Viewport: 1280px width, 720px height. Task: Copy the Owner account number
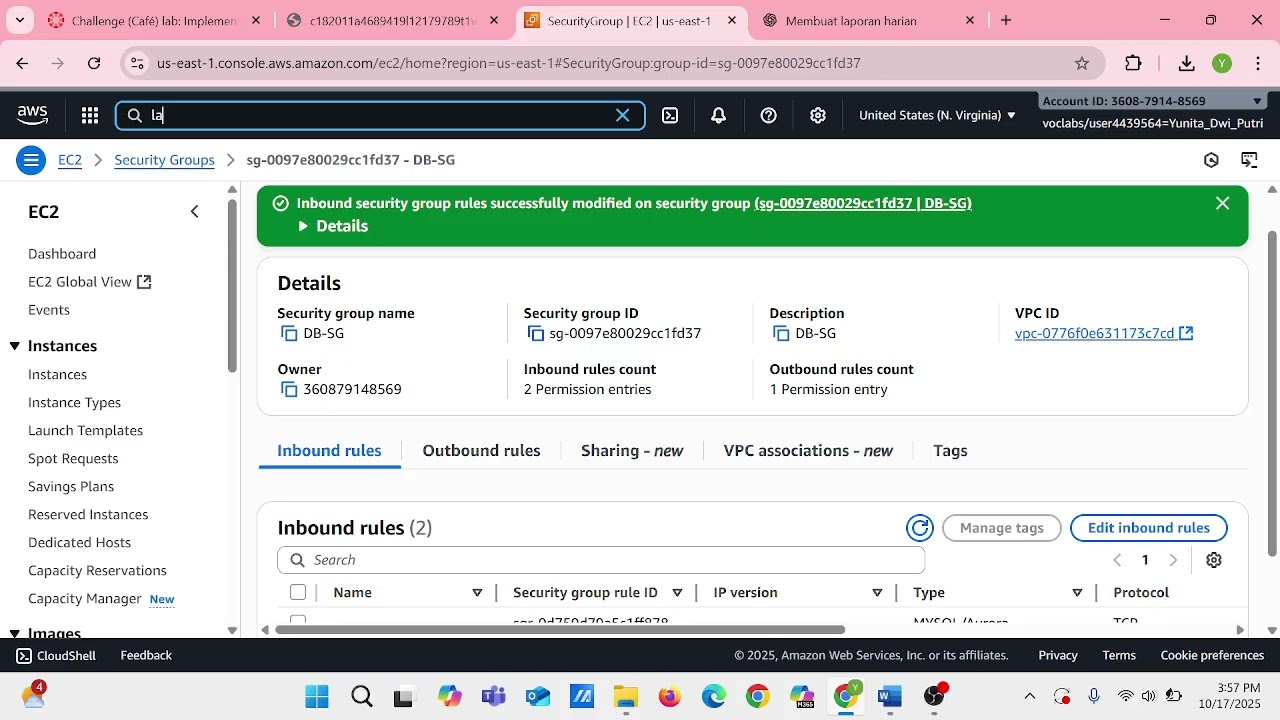(289, 389)
